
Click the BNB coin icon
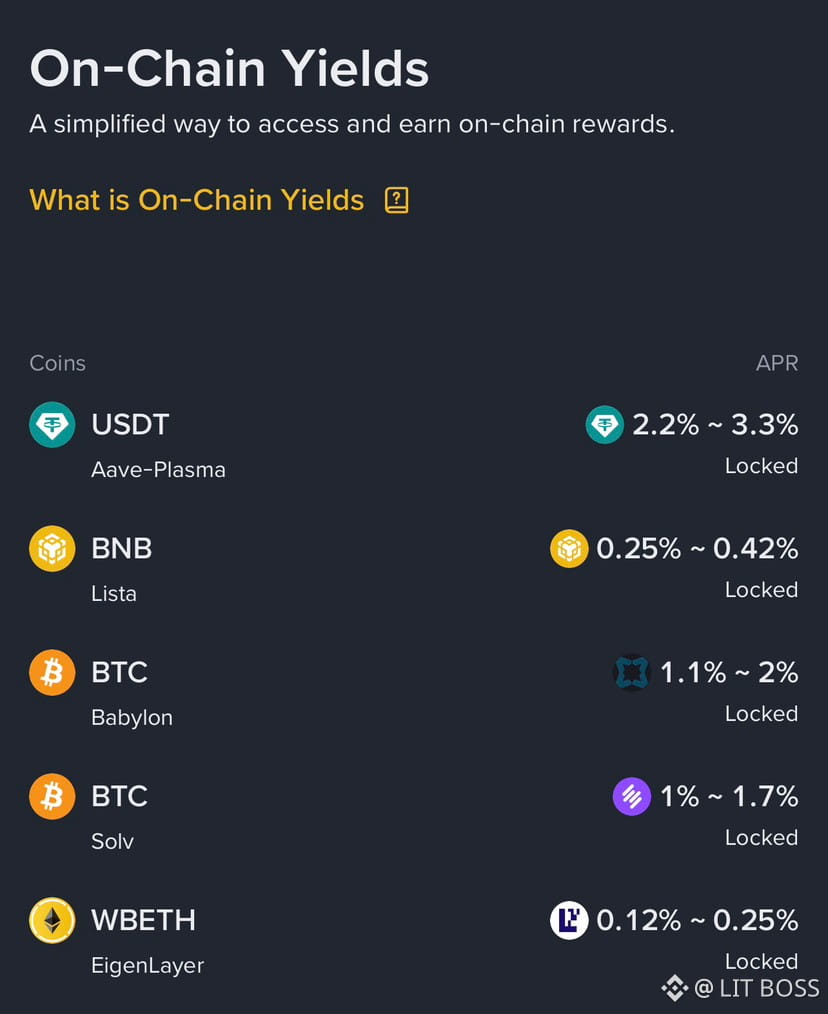(52, 549)
